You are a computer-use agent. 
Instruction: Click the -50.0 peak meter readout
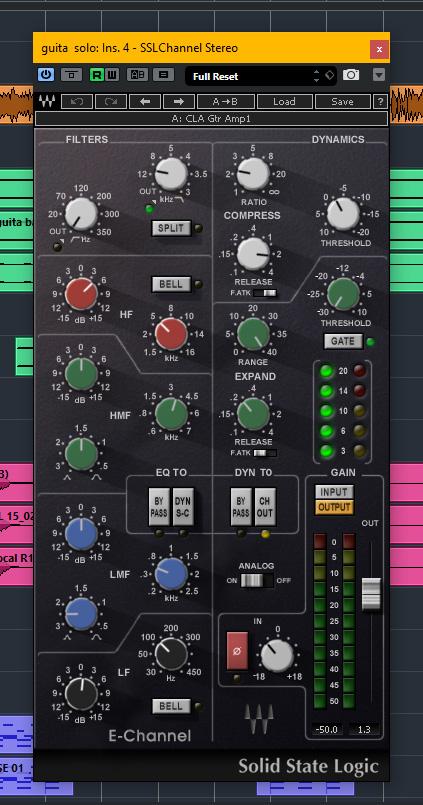click(x=328, y=729)
